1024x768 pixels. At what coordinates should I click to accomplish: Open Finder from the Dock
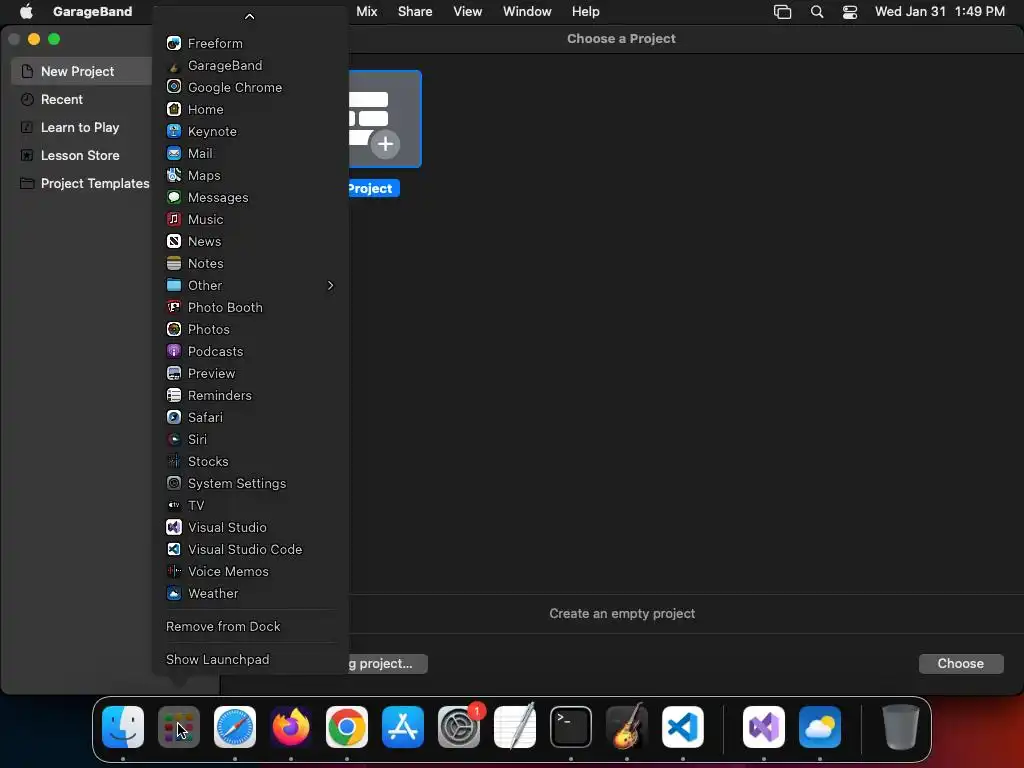pyautogui.click(x=123, y=727)
